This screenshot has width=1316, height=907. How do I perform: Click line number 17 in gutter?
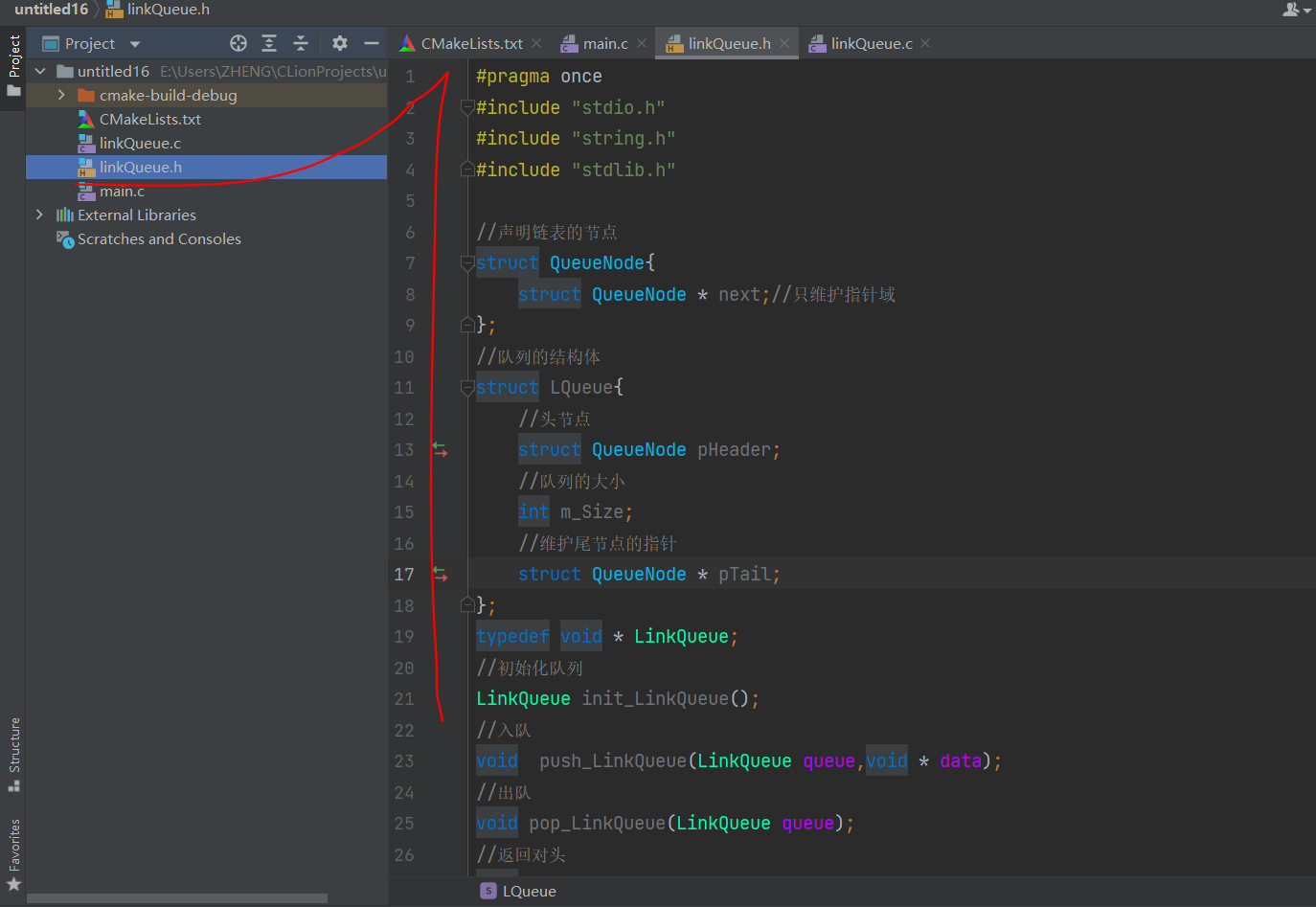pos(404,574)
